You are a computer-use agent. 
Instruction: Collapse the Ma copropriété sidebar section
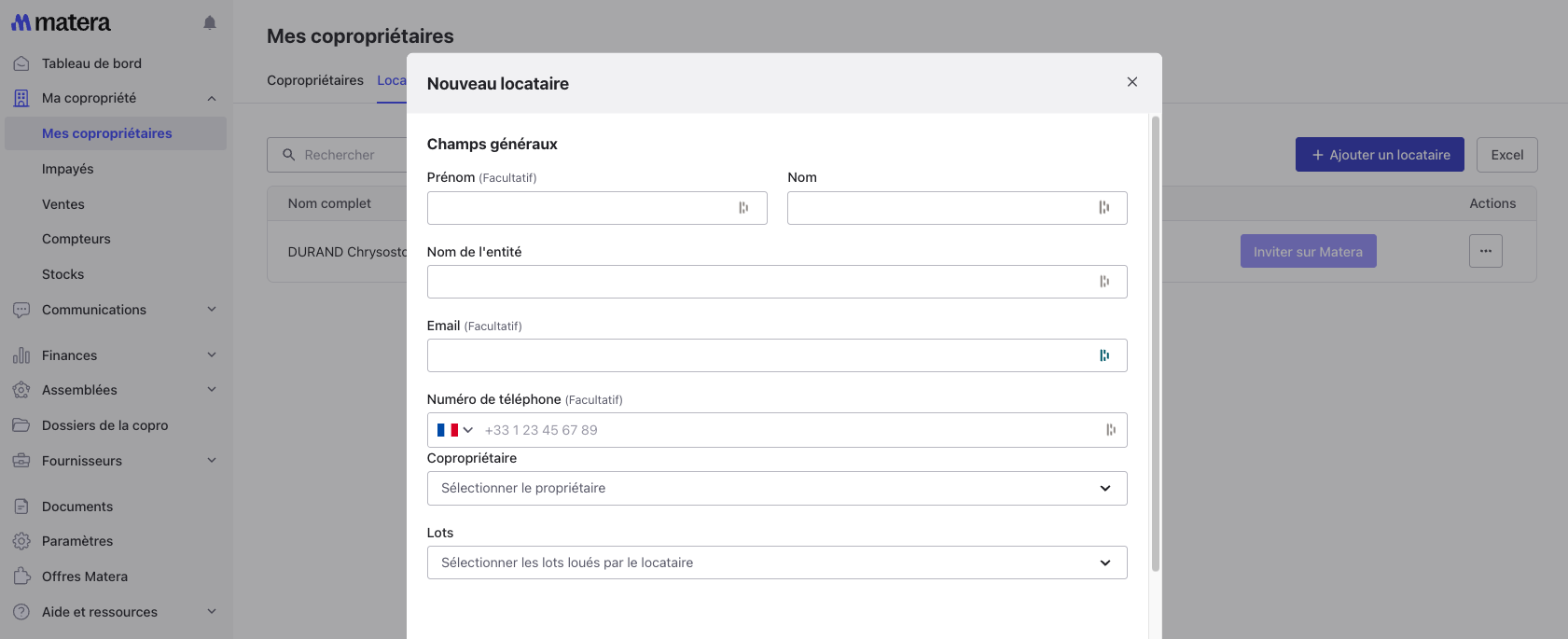(x=211, y=98)
